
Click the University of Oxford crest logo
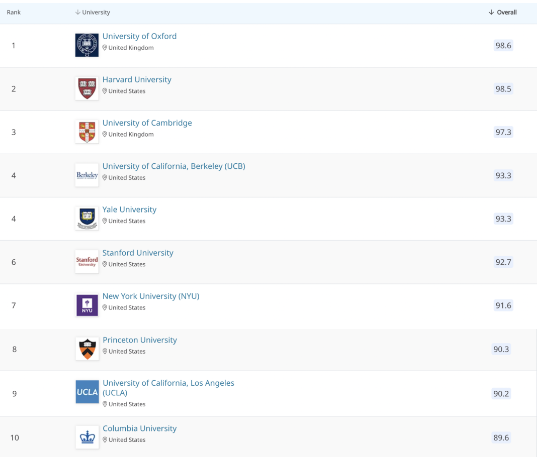87,45
